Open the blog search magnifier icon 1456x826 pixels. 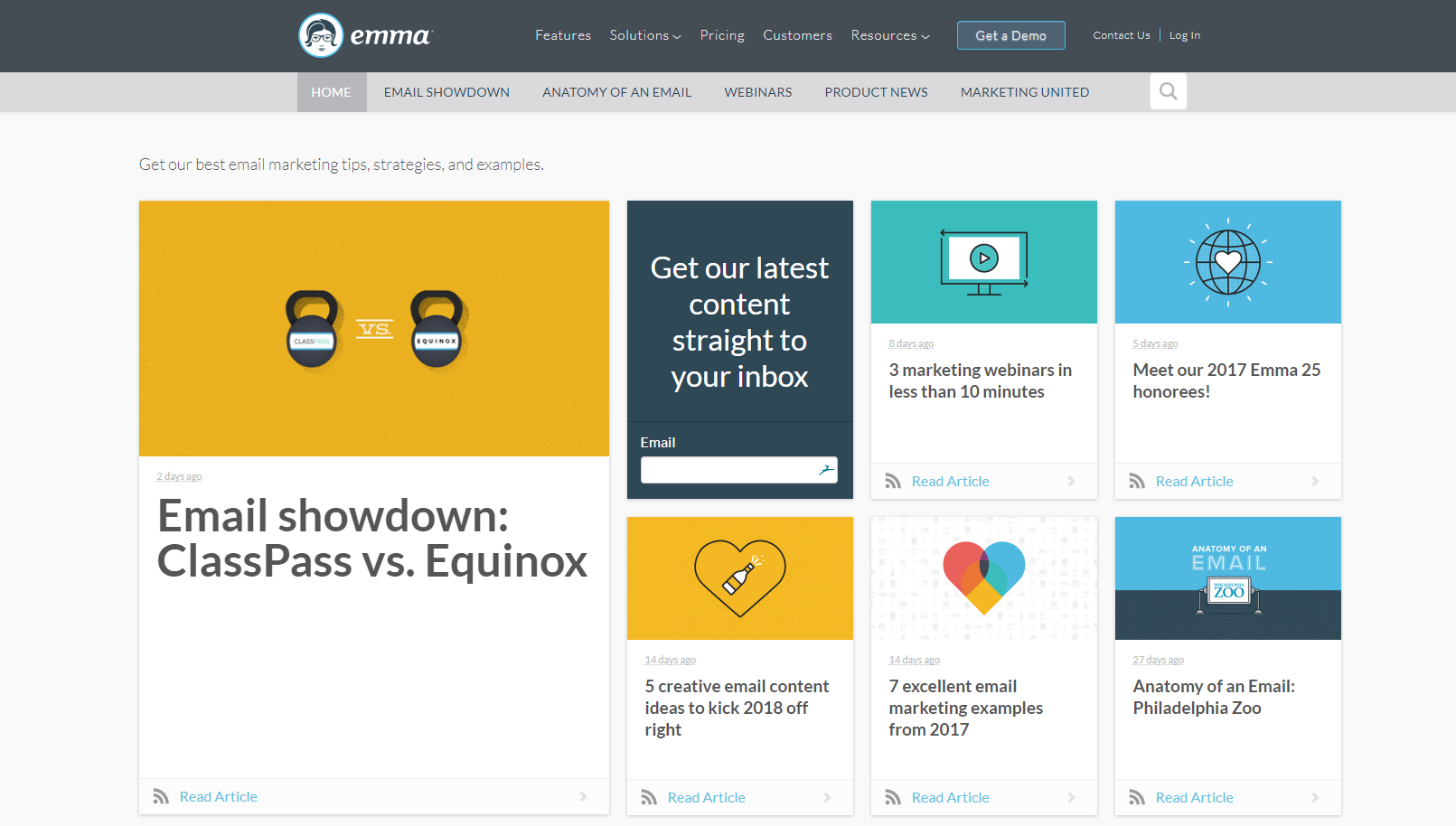point(1169,91)
